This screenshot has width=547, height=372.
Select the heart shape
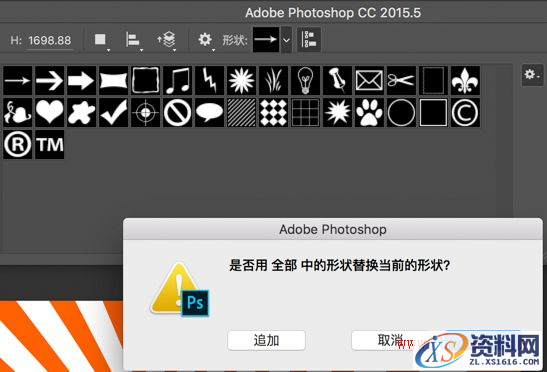(50, 112)
